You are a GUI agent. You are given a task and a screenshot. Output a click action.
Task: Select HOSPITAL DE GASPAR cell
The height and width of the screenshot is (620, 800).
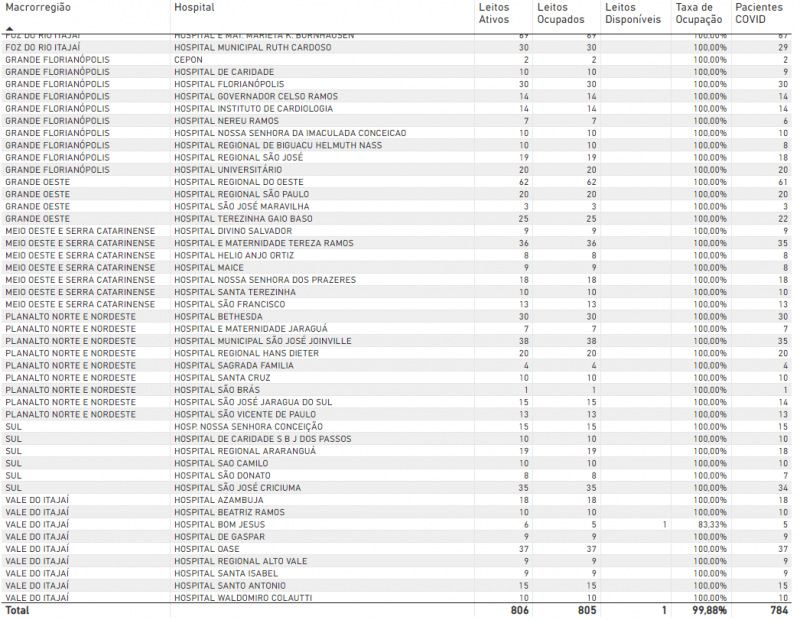coord(219,537)
